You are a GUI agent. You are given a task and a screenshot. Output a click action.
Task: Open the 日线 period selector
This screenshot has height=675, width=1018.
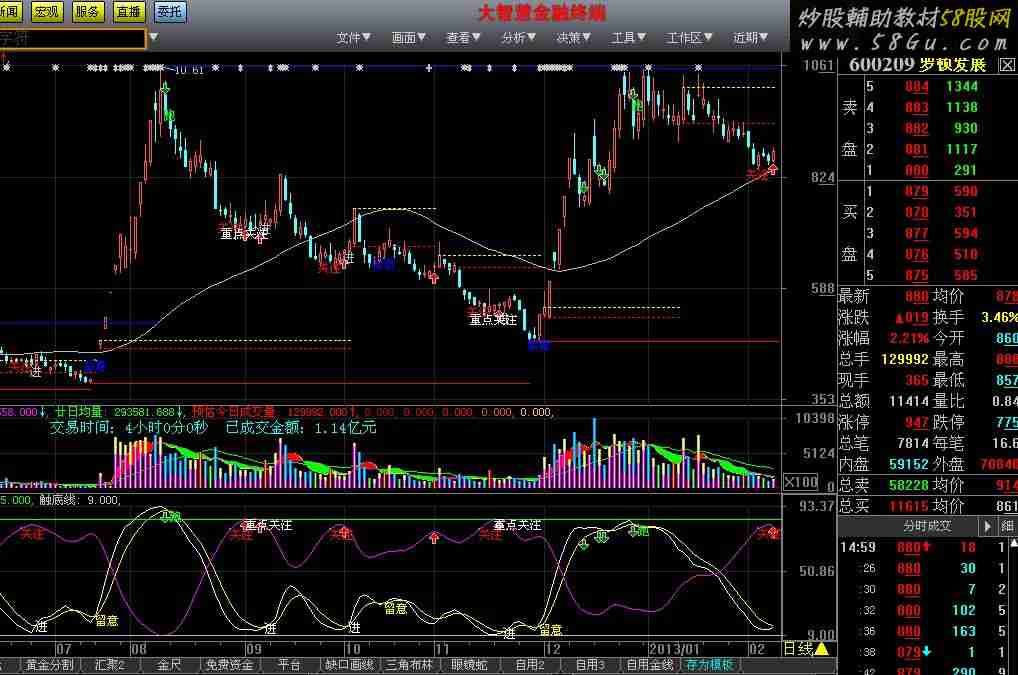[x=805, y=648]
